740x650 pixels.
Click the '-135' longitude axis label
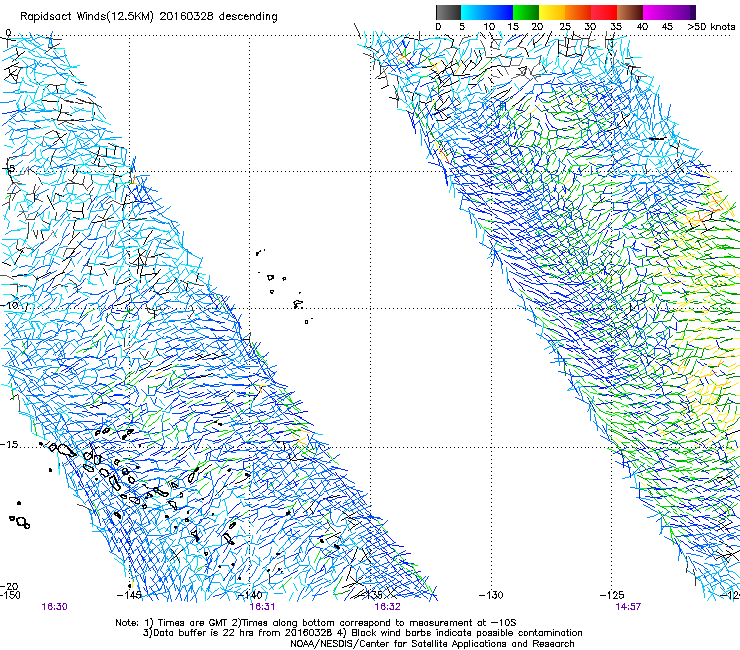(x=370, y=595)
